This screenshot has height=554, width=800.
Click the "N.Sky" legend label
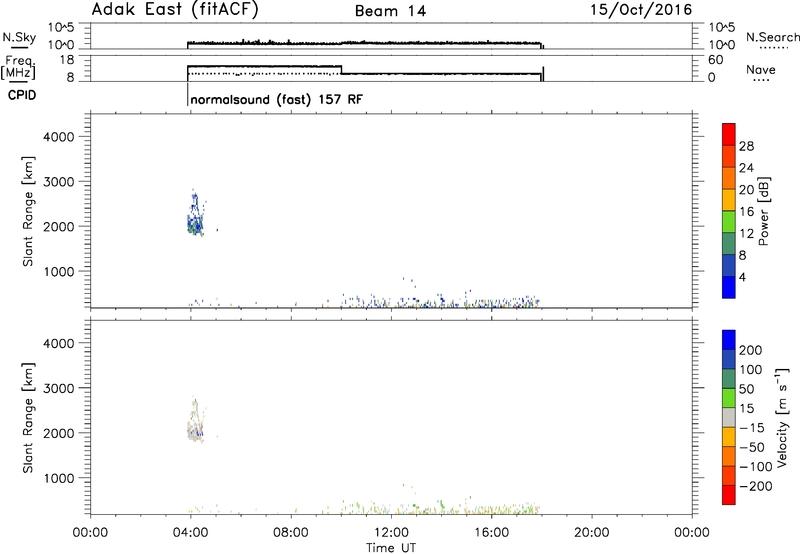pyautogui.click(x=19, y=37)
